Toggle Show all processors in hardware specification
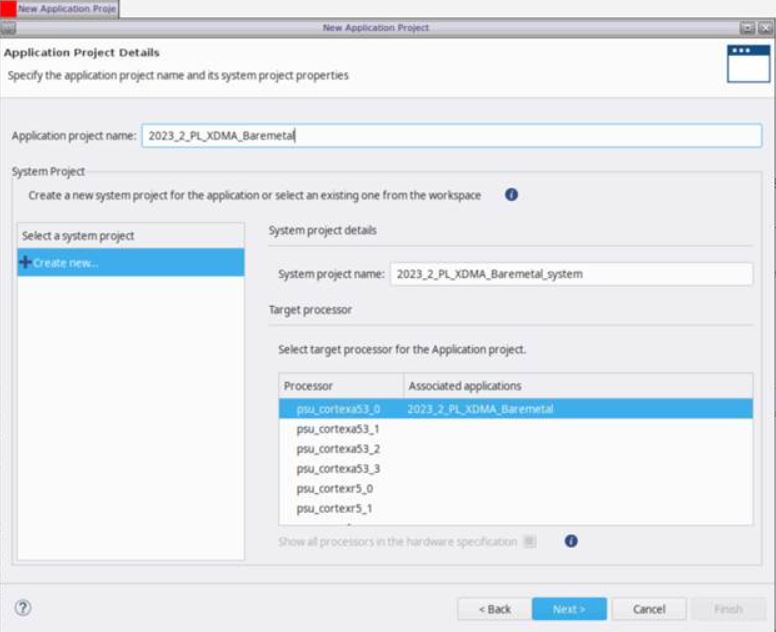Image resolution: width=776 pixels, height=632 pixels. click(x=530, y=541)
